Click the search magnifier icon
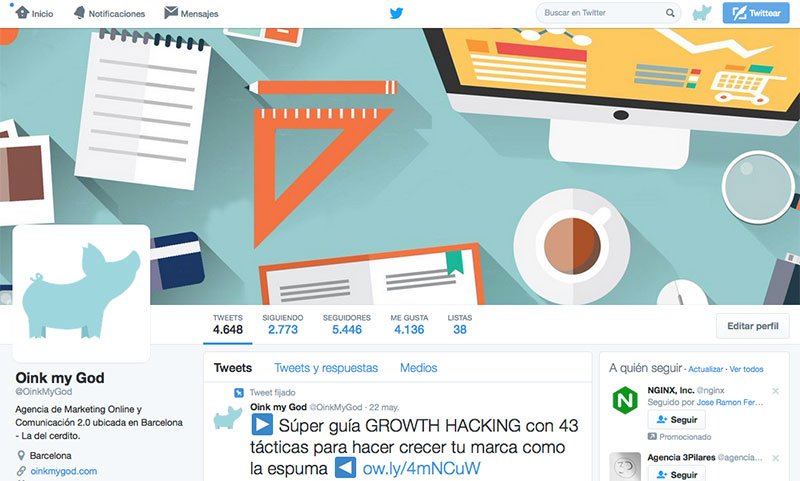Image resolution: width=800 pixels, height=481 pixels. coord(670,13)
